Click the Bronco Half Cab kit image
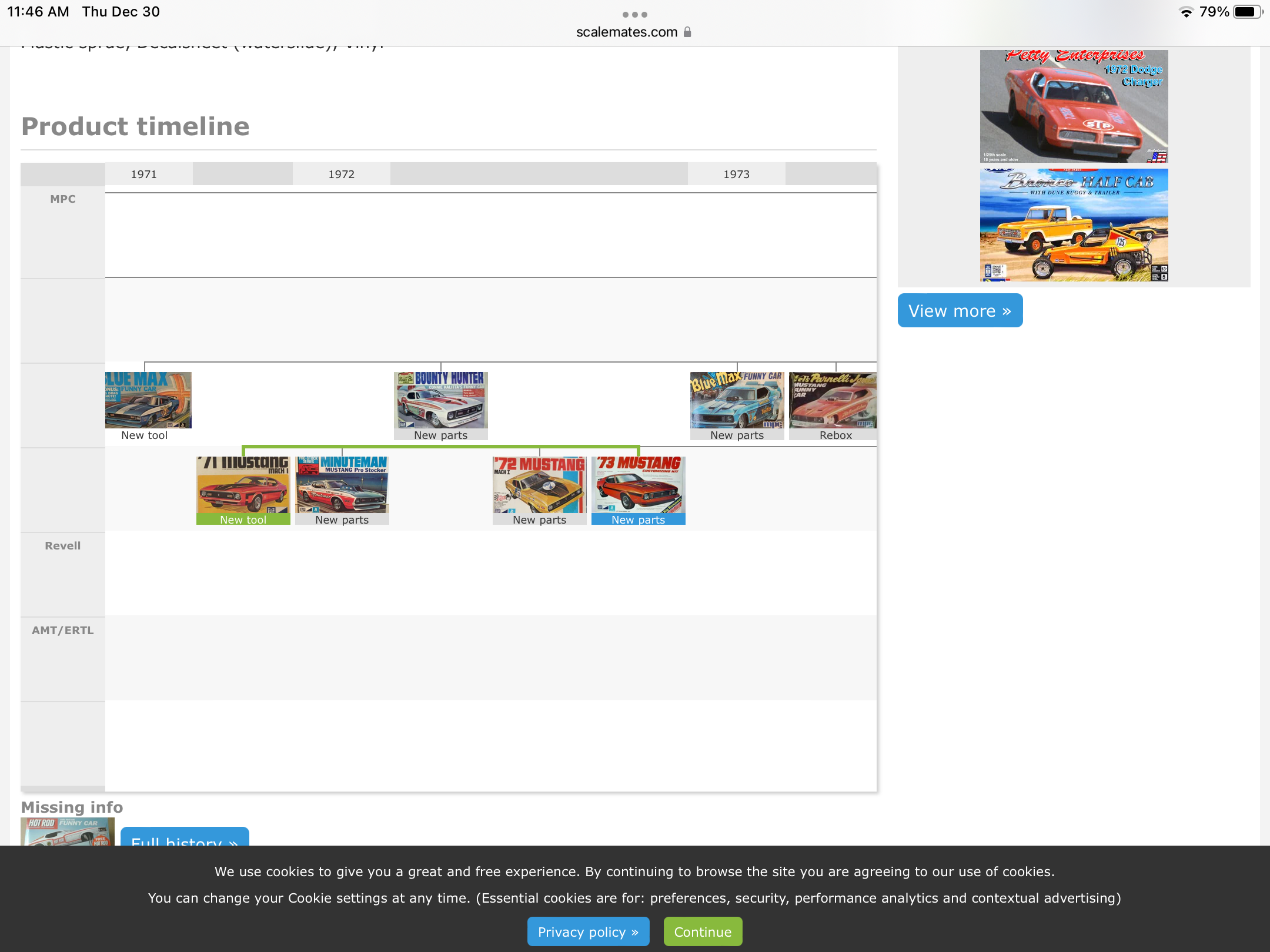The width and height of the screenshot is (1270, 952). tap(1074, 225)
